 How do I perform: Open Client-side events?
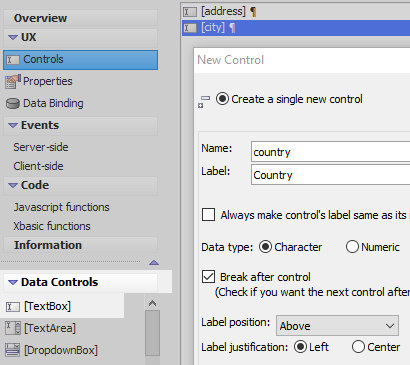tap(38, 166)
